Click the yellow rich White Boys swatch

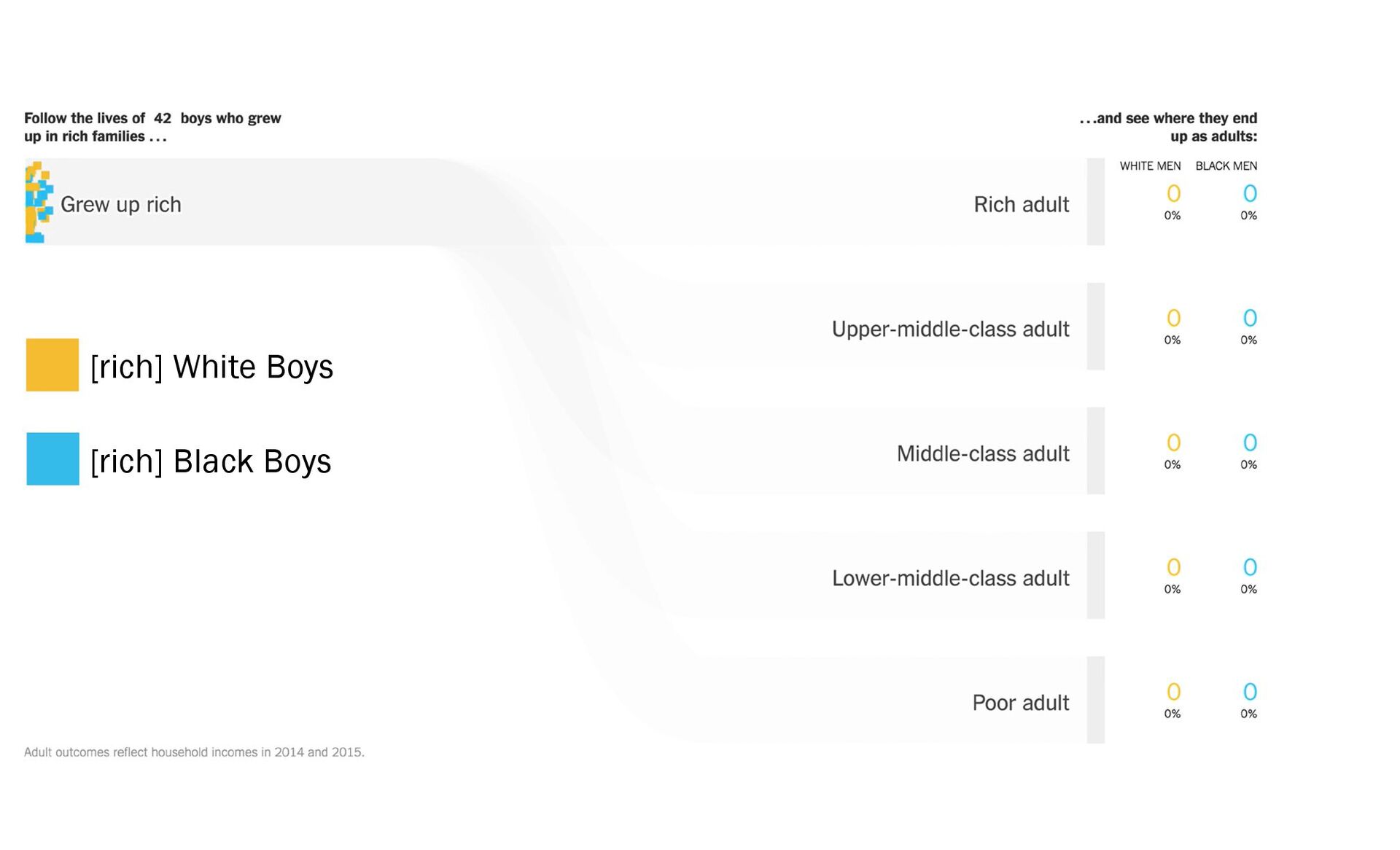52,364
